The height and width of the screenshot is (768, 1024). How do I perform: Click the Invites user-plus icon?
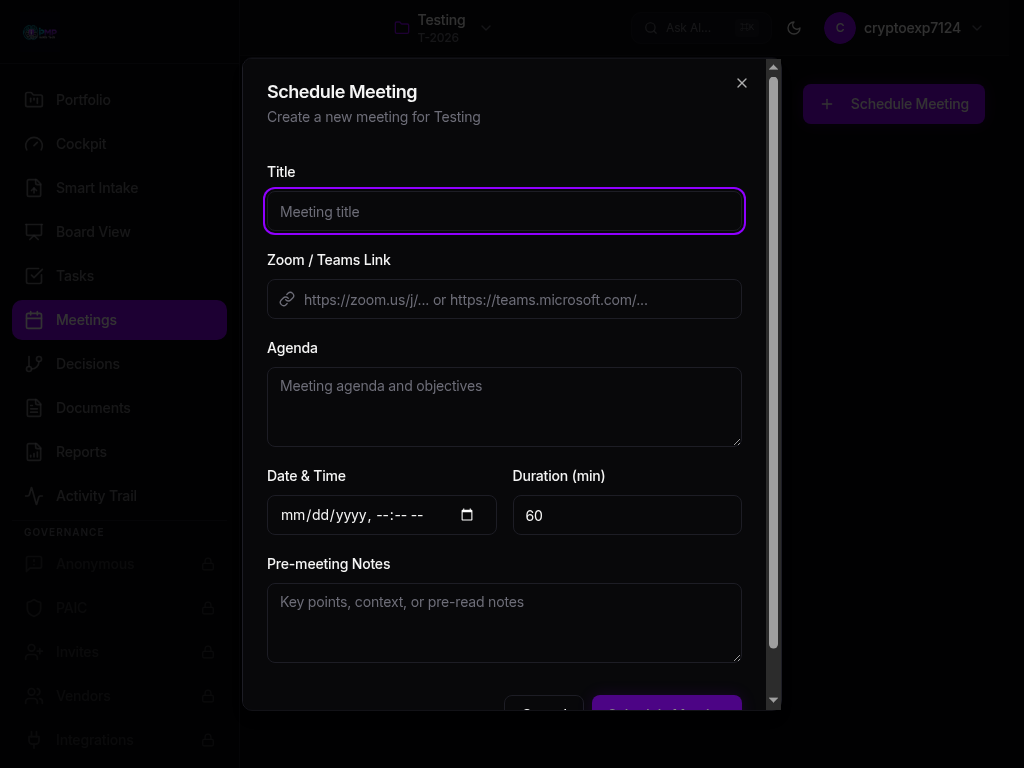[x=34, y=652]
